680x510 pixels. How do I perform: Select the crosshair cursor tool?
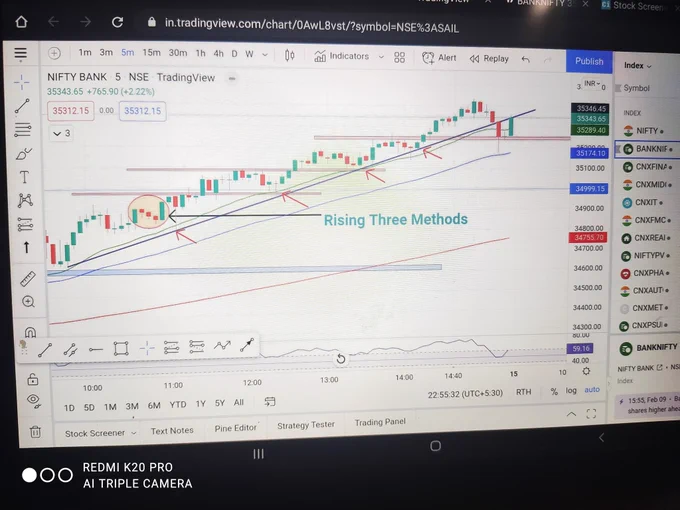point(21,82)
